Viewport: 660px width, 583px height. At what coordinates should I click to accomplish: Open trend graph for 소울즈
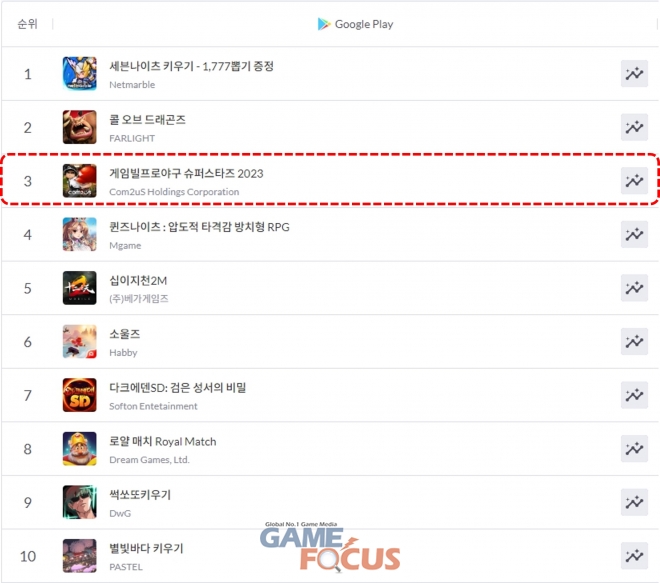click(x=634, y=341)
